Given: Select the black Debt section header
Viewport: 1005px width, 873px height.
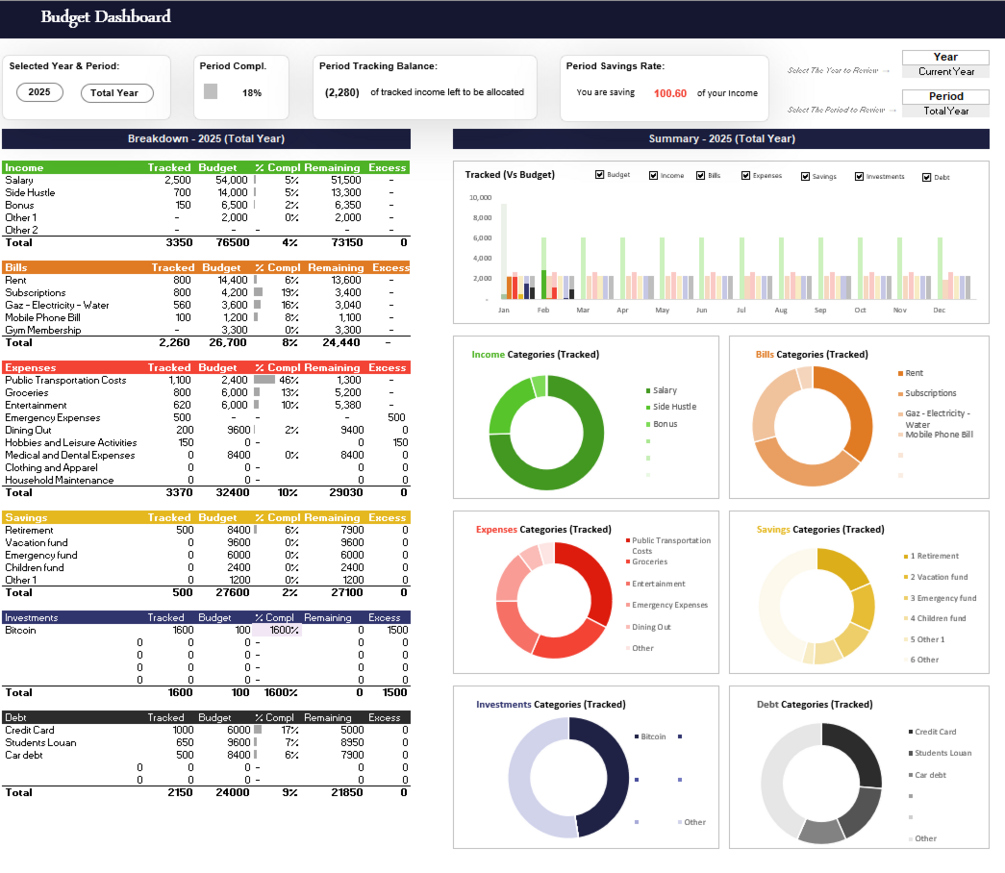Looking at the screenshot, I should [x=206, y=717].
